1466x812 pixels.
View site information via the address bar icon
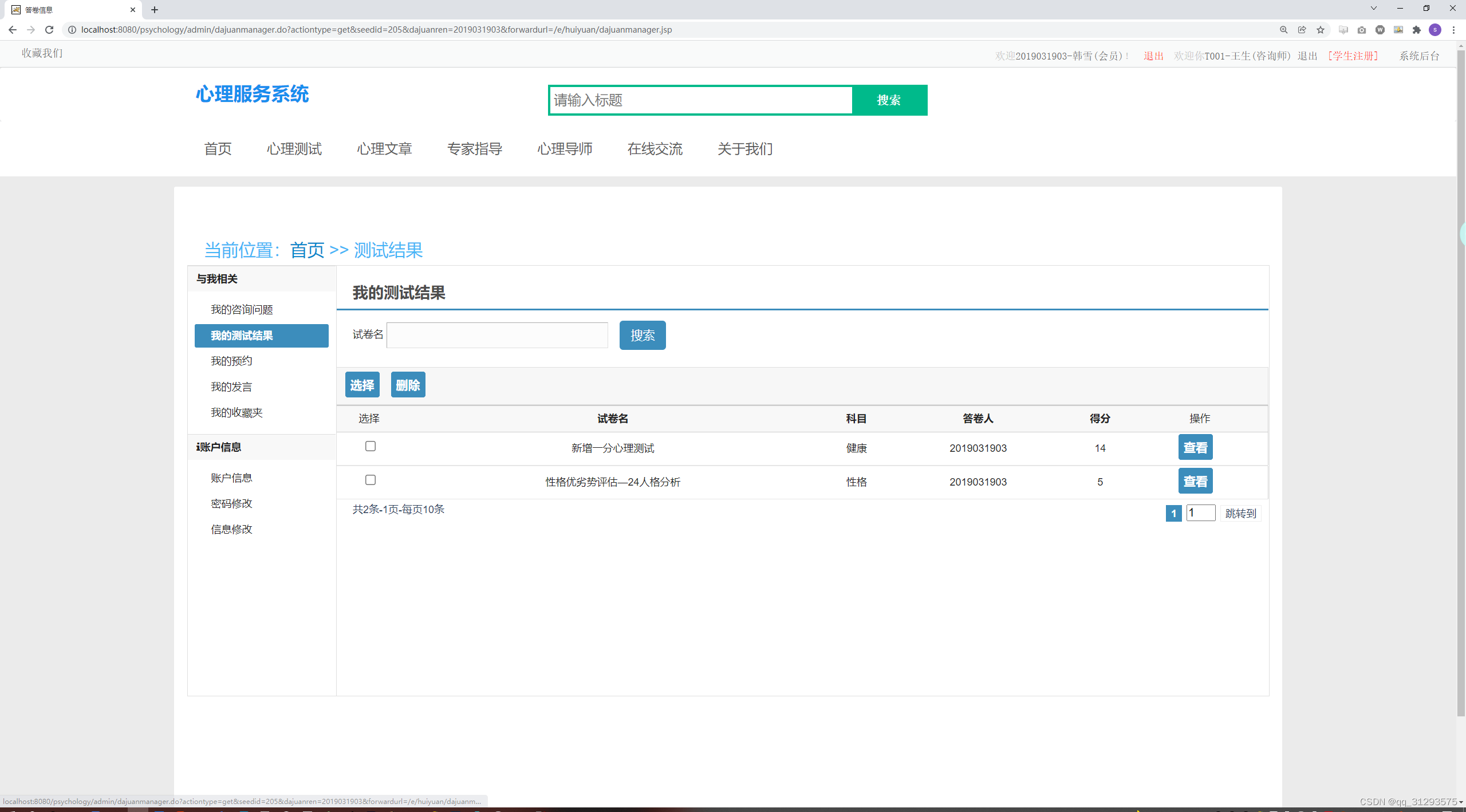[x=72, y=30]
